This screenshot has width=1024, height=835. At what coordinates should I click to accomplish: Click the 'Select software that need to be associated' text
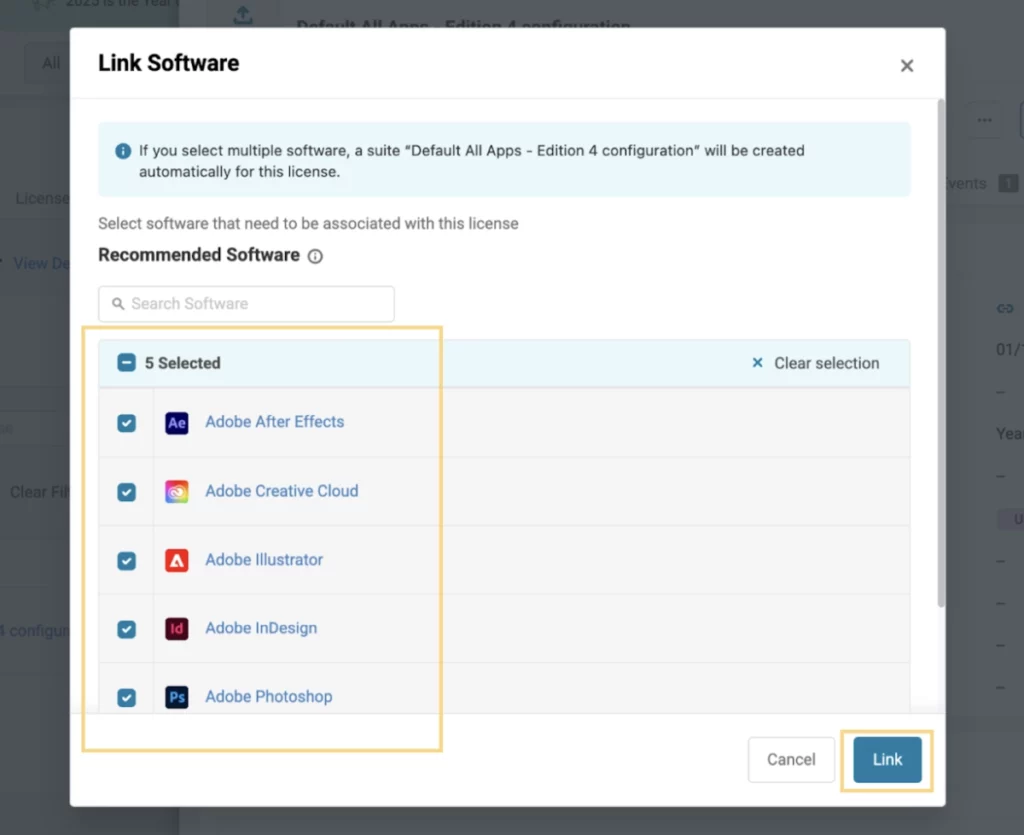308,223
